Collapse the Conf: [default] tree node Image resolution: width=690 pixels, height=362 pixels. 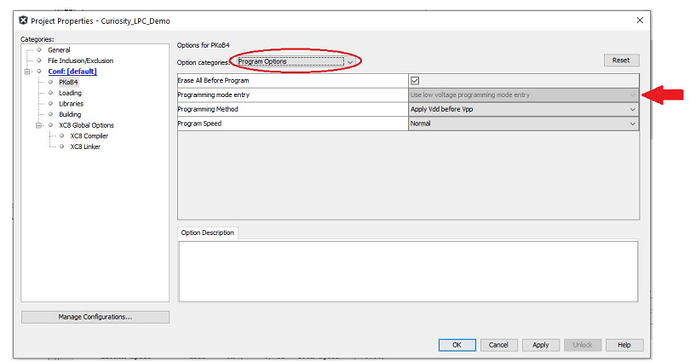click(27, 71)
